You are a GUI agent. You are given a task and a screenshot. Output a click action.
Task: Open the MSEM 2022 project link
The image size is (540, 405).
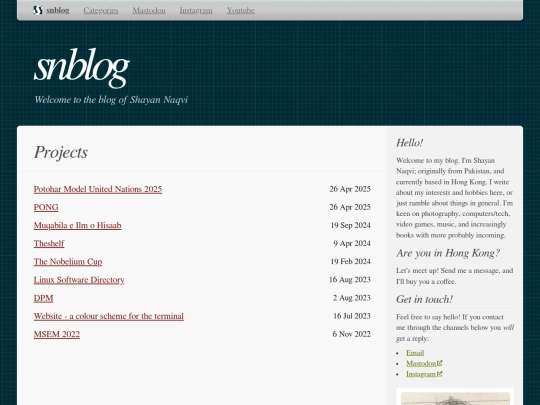[57, 334]
